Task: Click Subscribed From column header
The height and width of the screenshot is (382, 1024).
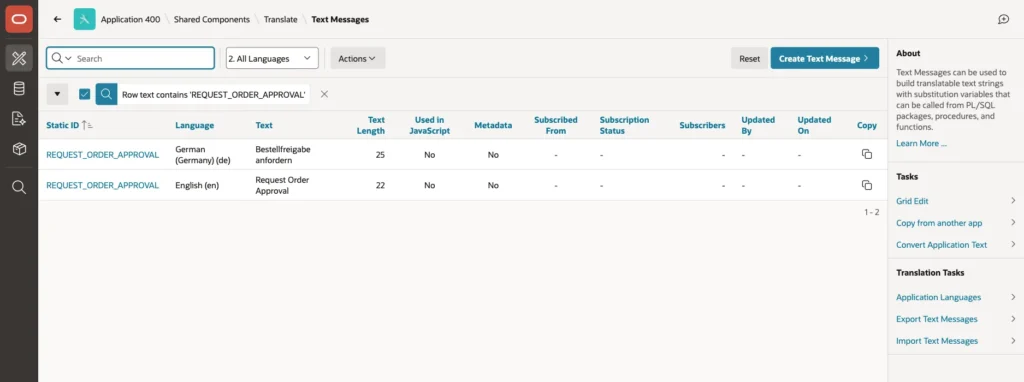Action: pos(556,125)
